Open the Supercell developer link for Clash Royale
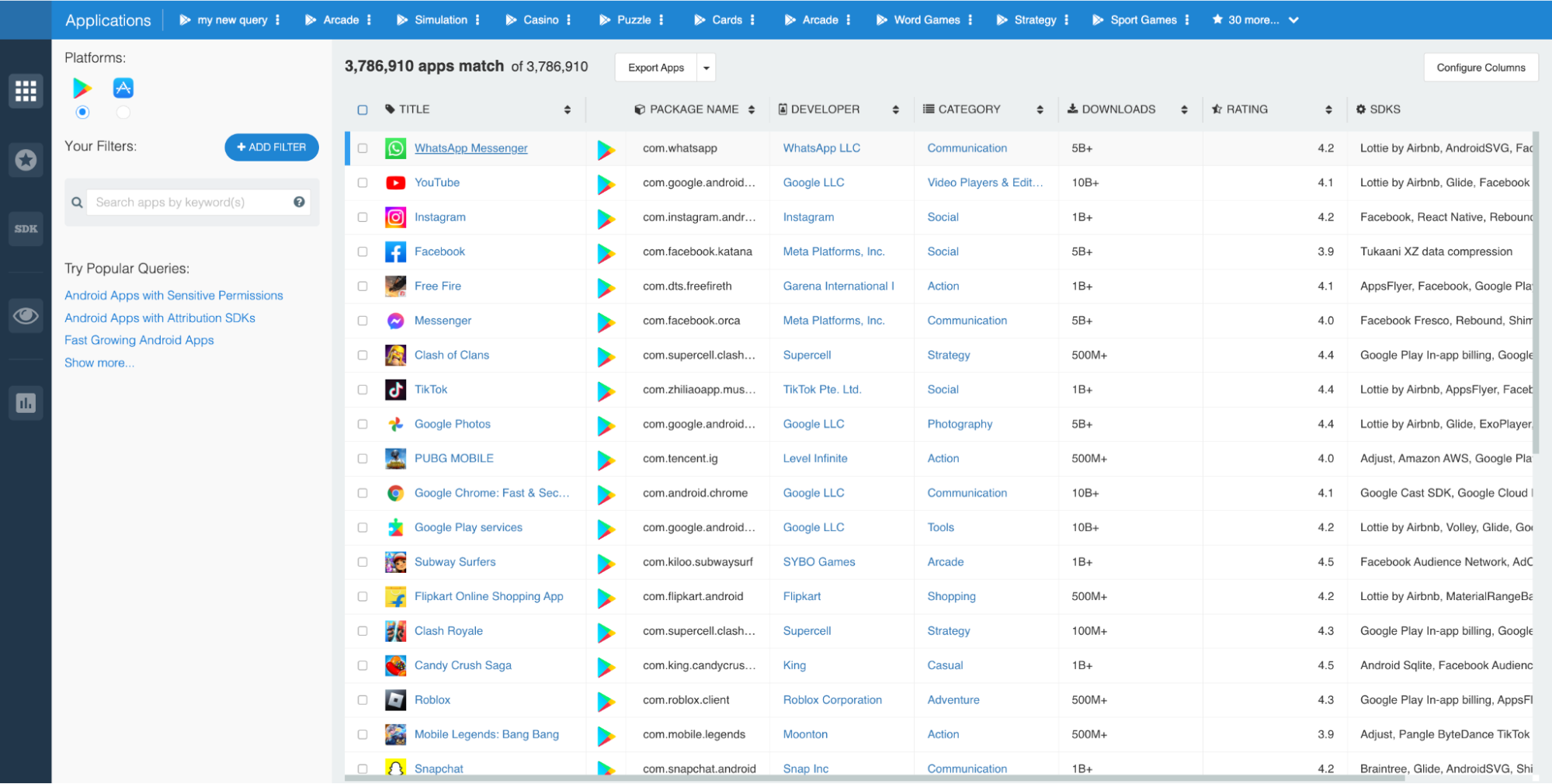This screenshot has width=1552, height=784. [807, 631]
